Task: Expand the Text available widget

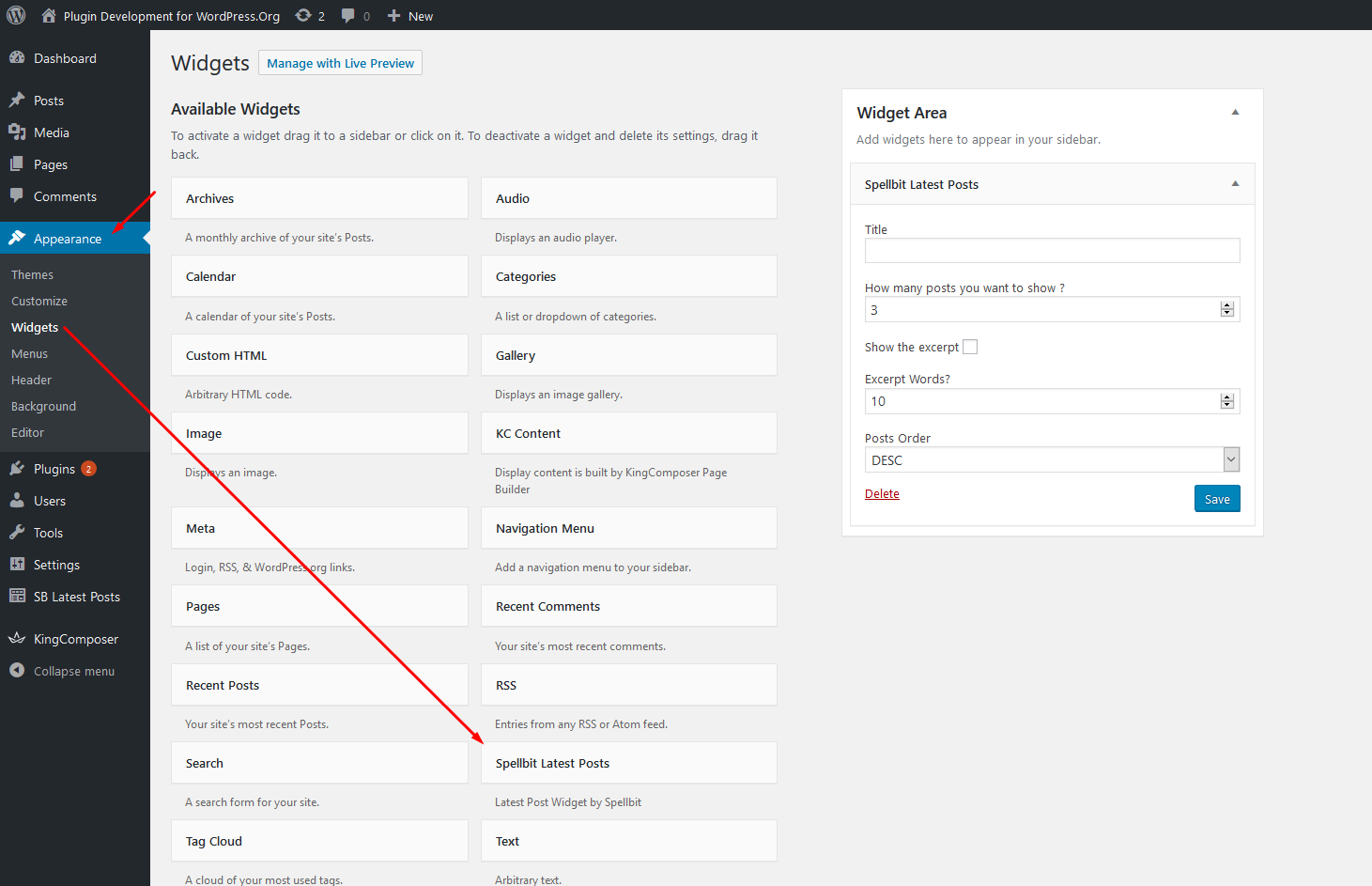Action: (x=629, y=841)
